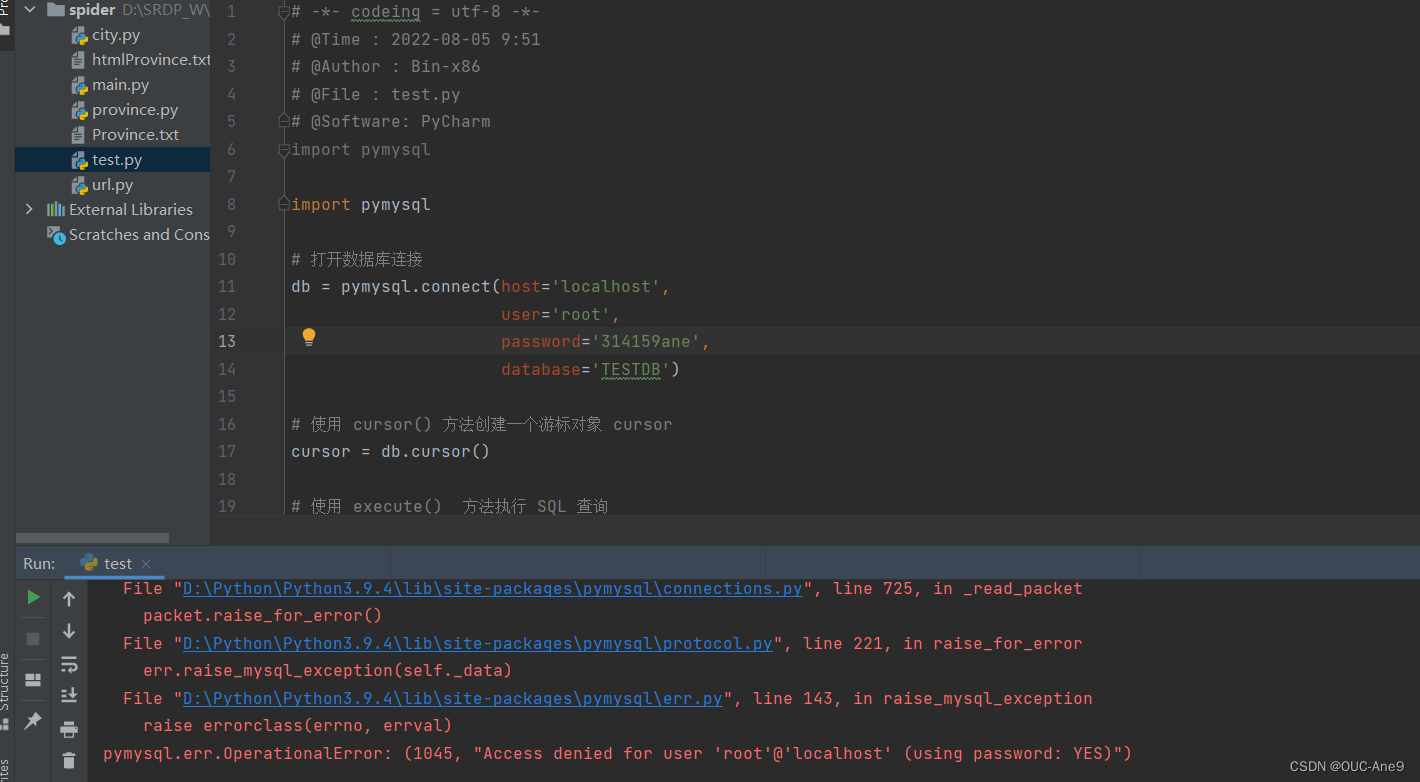Select url.py in the project tree
1420x782 pixels.
pyautogui.click(x=112, y=185)
